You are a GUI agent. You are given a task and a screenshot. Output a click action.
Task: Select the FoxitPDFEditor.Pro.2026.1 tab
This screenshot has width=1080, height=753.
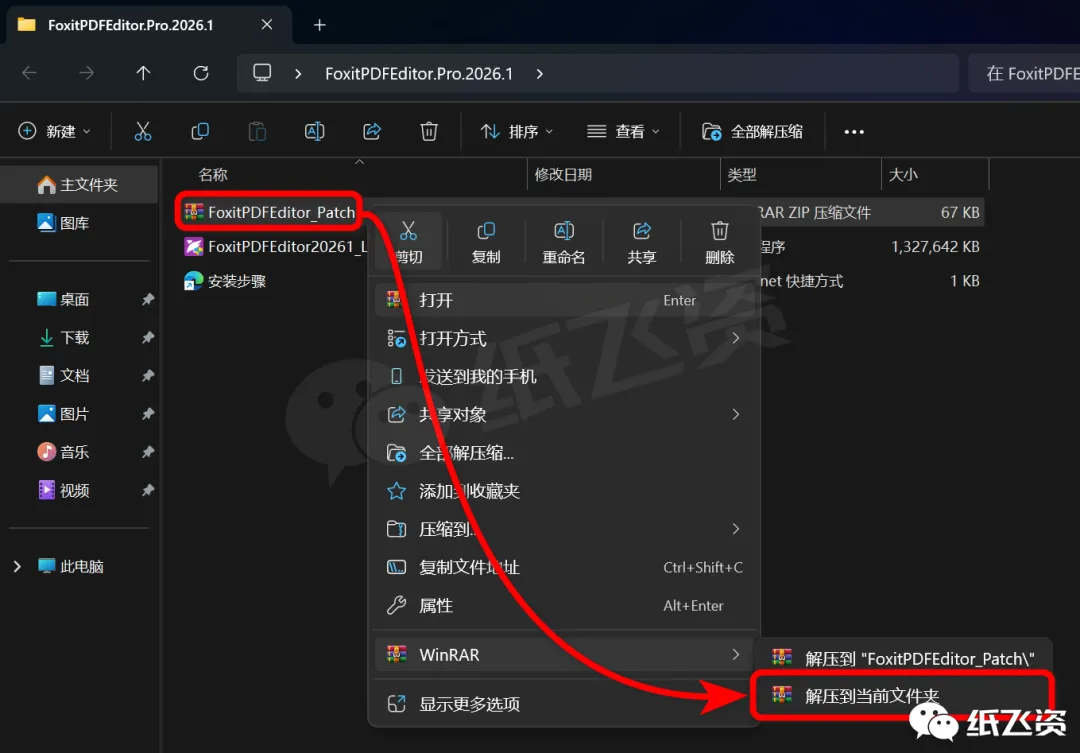pos(149,25)
